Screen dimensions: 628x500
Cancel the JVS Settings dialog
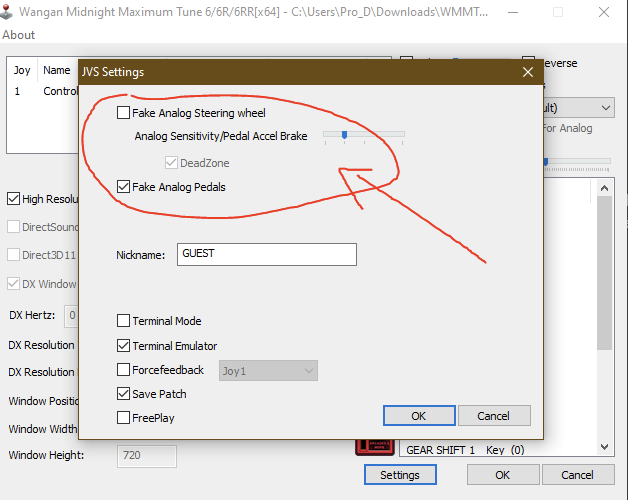point(494,415)
